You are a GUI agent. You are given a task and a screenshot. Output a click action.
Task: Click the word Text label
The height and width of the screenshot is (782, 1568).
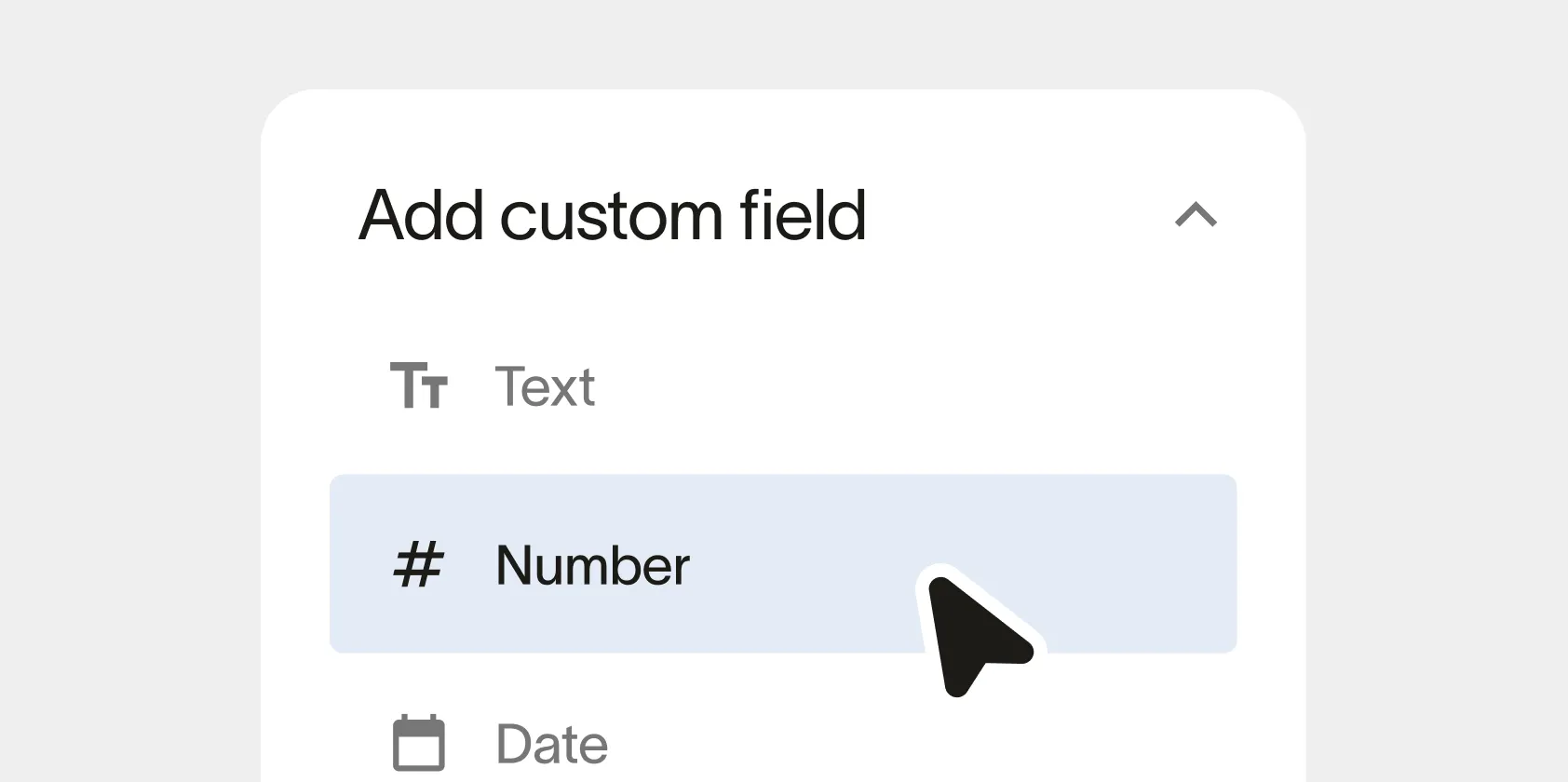click(545, 386)
